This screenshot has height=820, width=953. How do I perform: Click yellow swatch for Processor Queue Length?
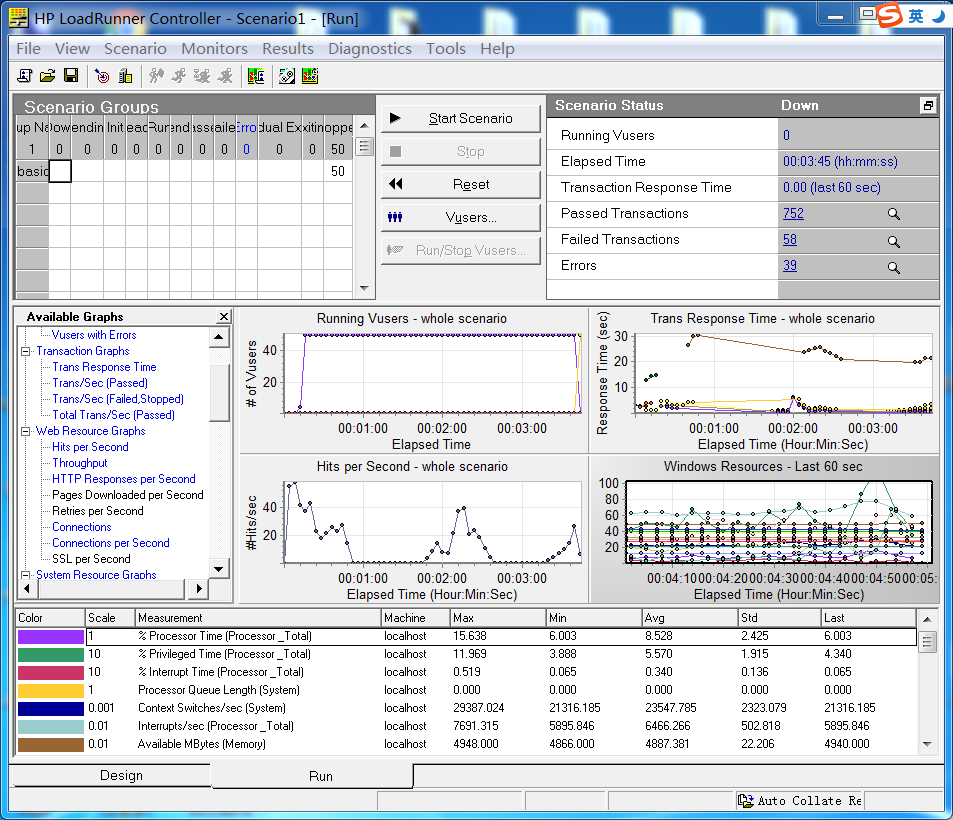50,691
